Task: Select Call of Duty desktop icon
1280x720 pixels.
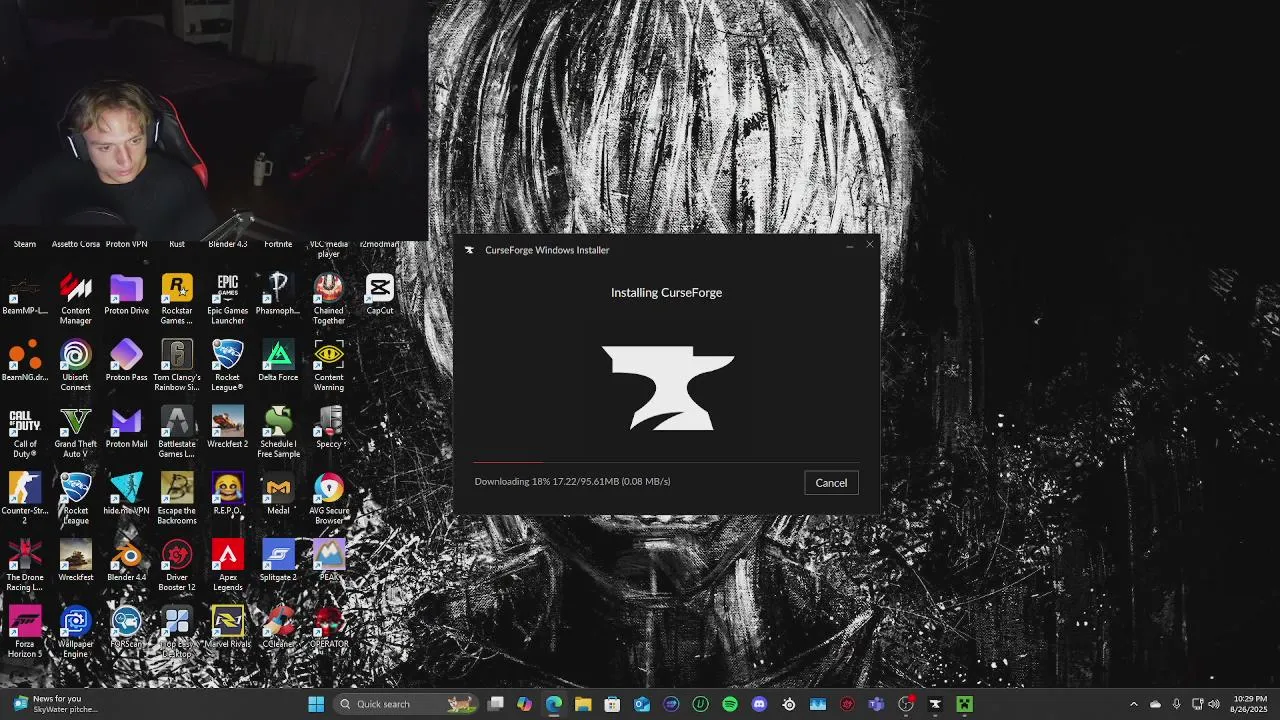Action: (x=25, y=433)
